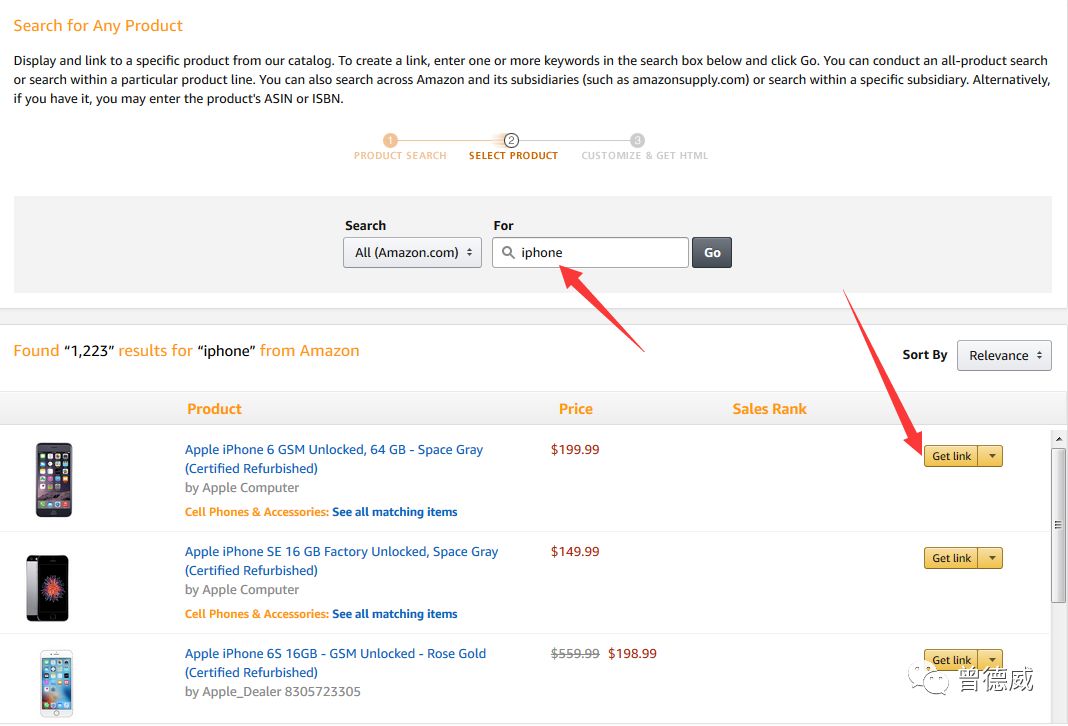This screenshot has height=726, width=1068.
Task: Expand arrow beside Get link for iPhone SE
Action: click(x=991, y=558)
